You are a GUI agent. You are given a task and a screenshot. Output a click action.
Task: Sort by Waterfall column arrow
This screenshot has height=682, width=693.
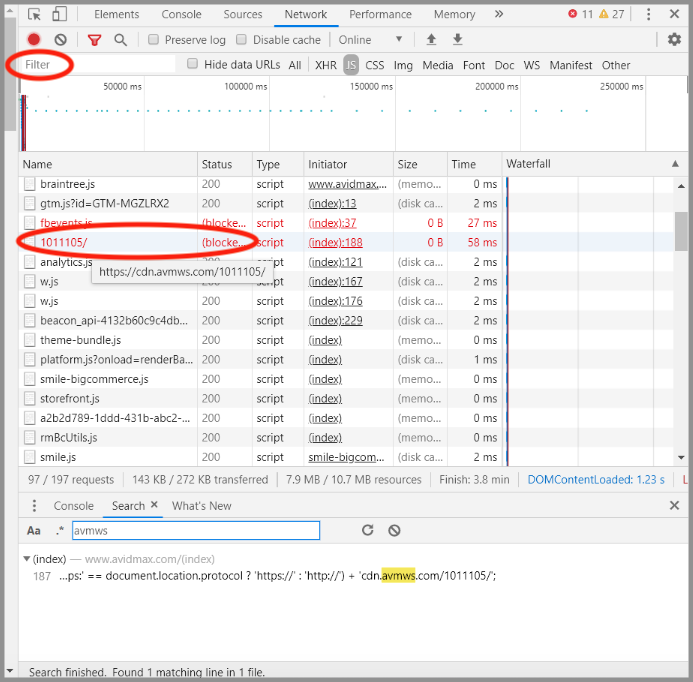point(675,164)
